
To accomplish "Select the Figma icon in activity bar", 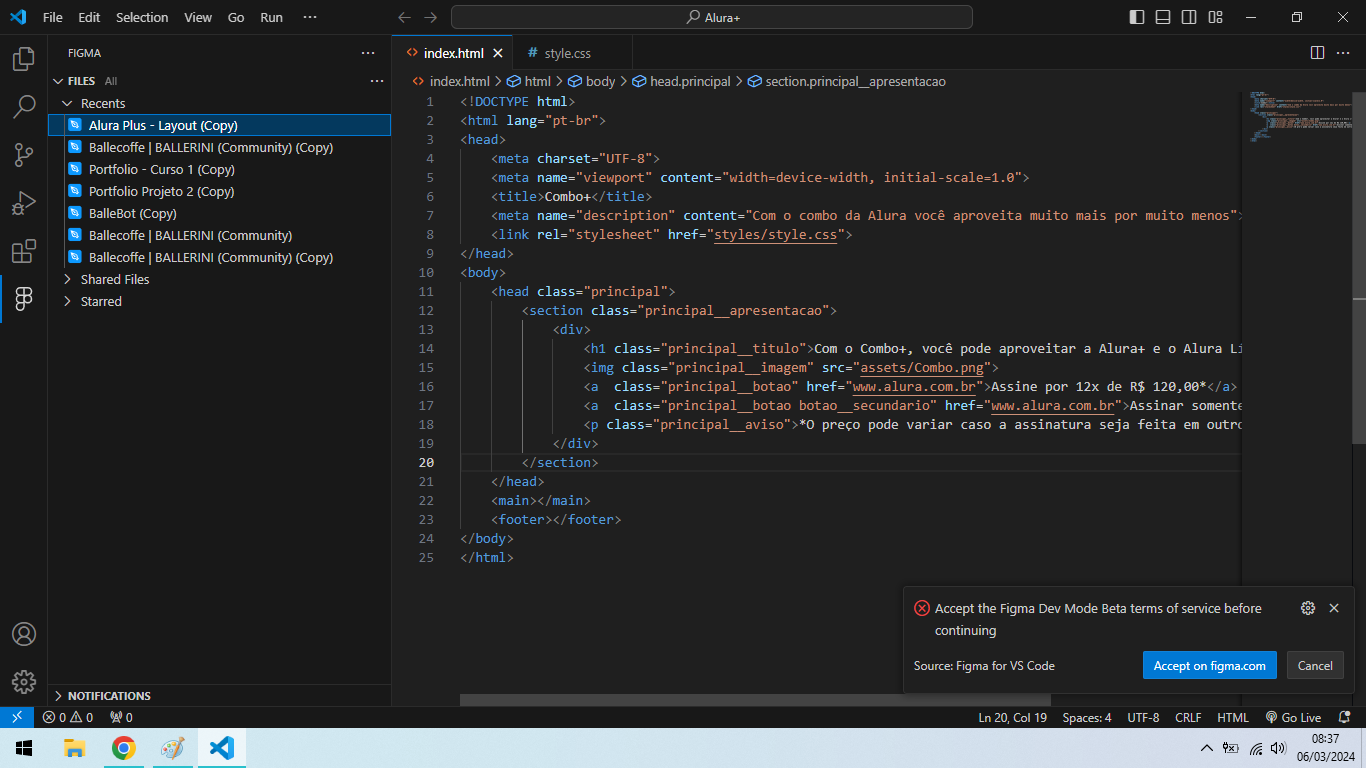I will pyautogui.click(x=24, y=299).
